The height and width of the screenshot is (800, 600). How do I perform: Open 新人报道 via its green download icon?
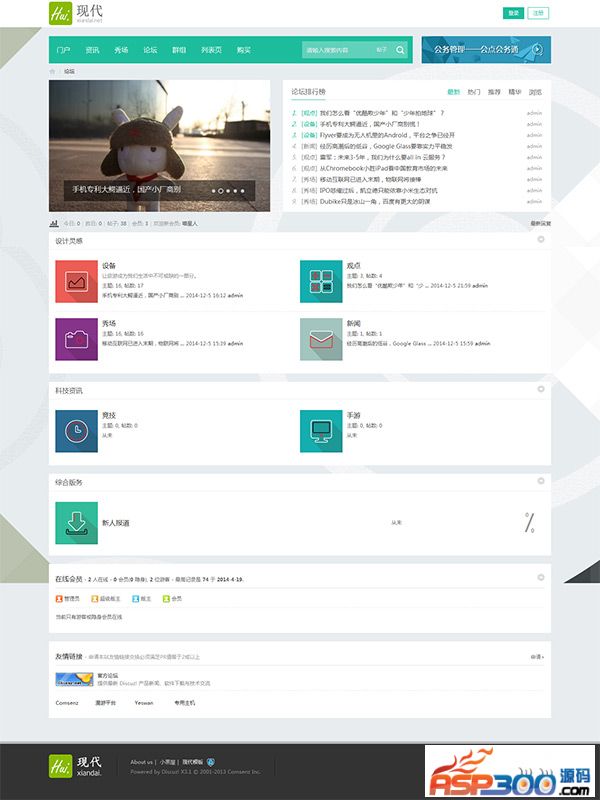click(77, 523)
